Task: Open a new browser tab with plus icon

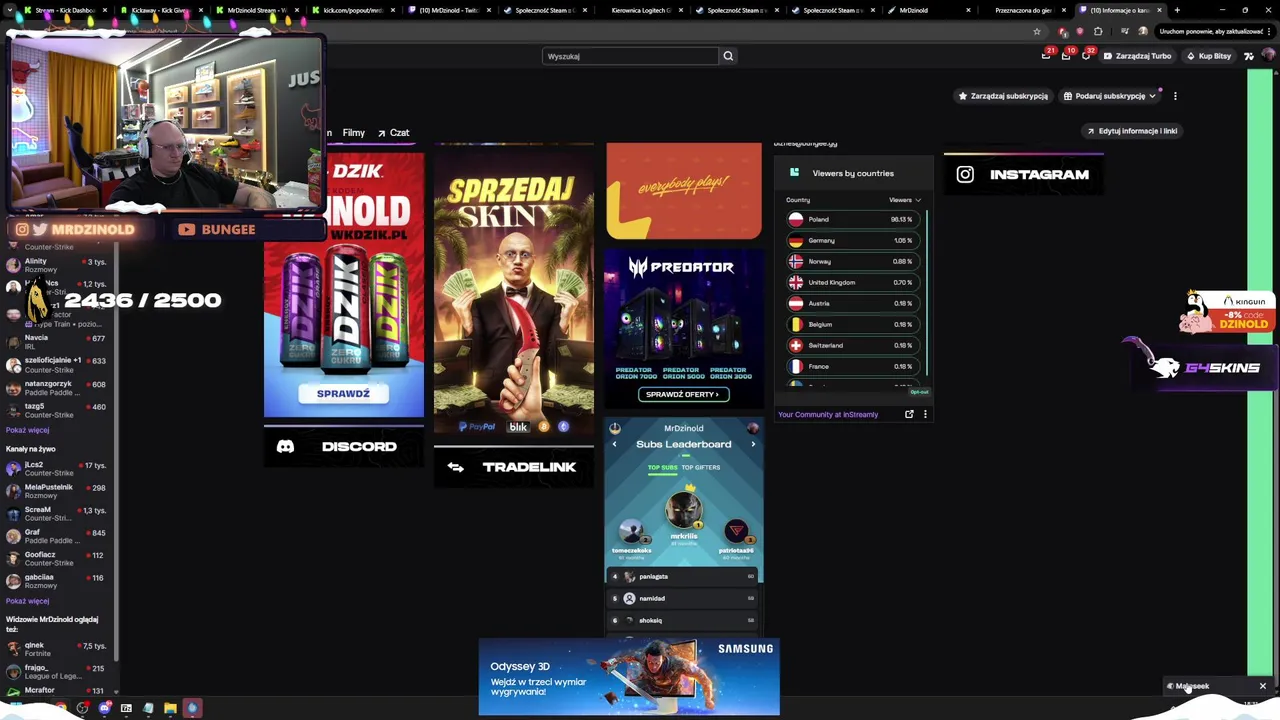Action: click(x=1177, y=10)
